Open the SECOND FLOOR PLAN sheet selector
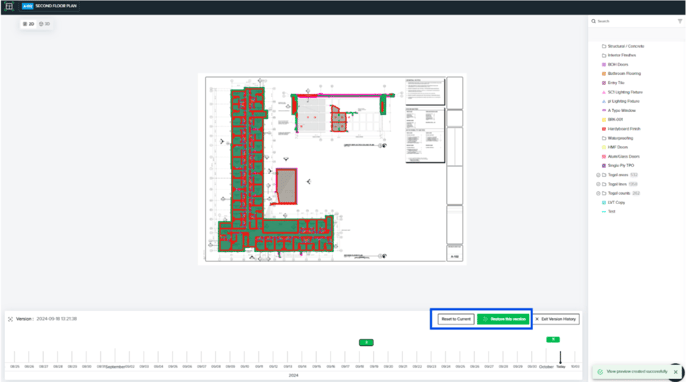 click(50, 6)
